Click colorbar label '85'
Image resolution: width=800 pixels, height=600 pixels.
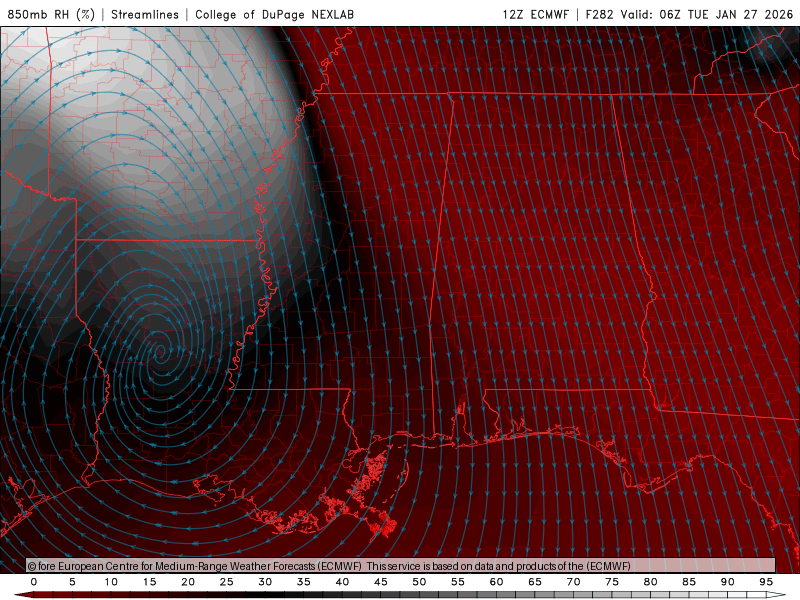(x=689, y=582)
